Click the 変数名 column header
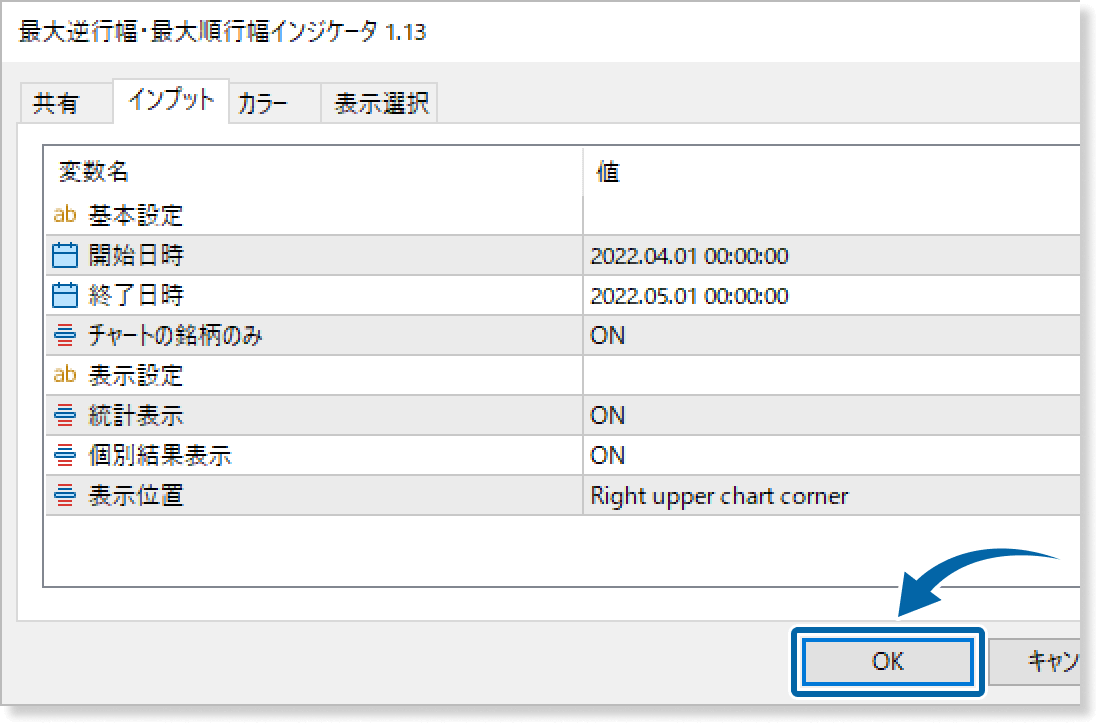 94,172
